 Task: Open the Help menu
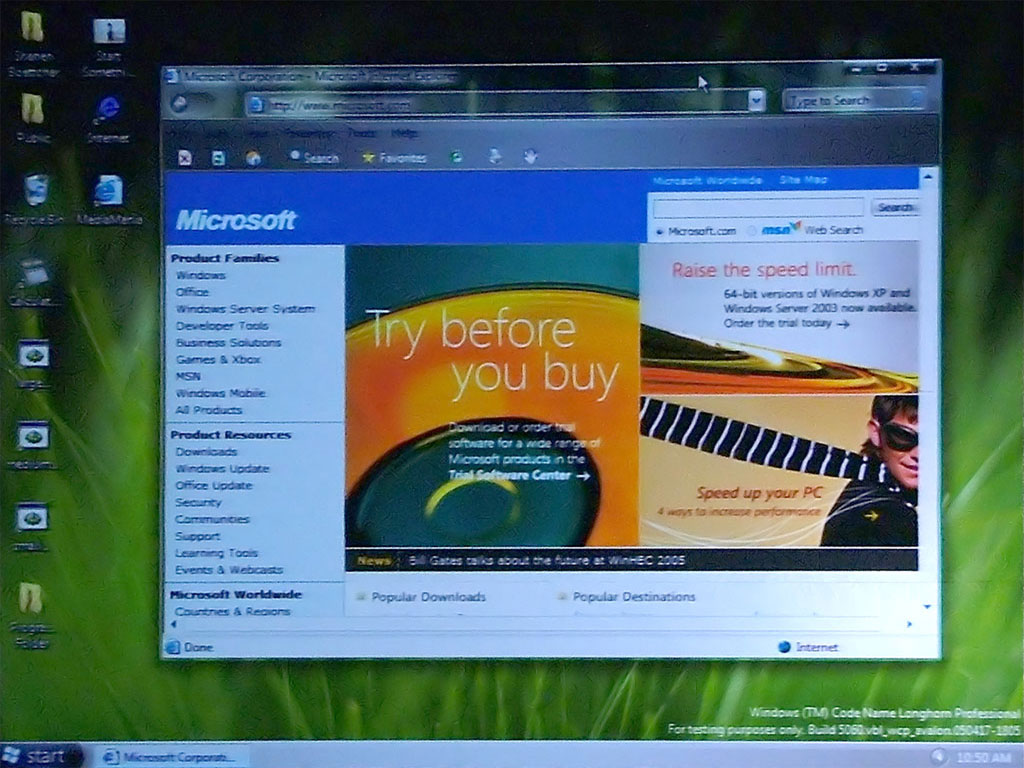coord(404,133)
